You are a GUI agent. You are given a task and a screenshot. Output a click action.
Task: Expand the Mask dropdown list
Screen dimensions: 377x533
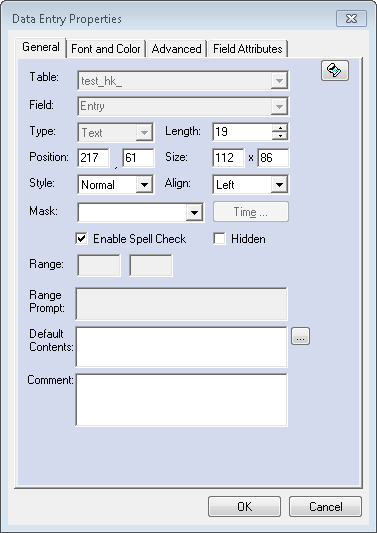tap(194, 212)
